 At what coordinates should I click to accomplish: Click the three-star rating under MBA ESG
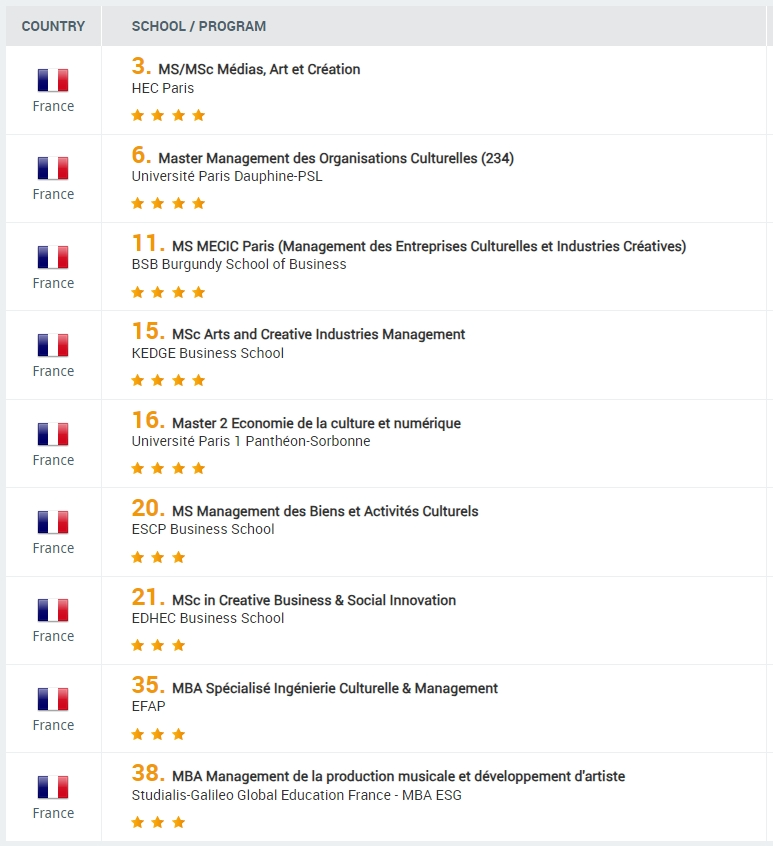(x=158, y=822)
